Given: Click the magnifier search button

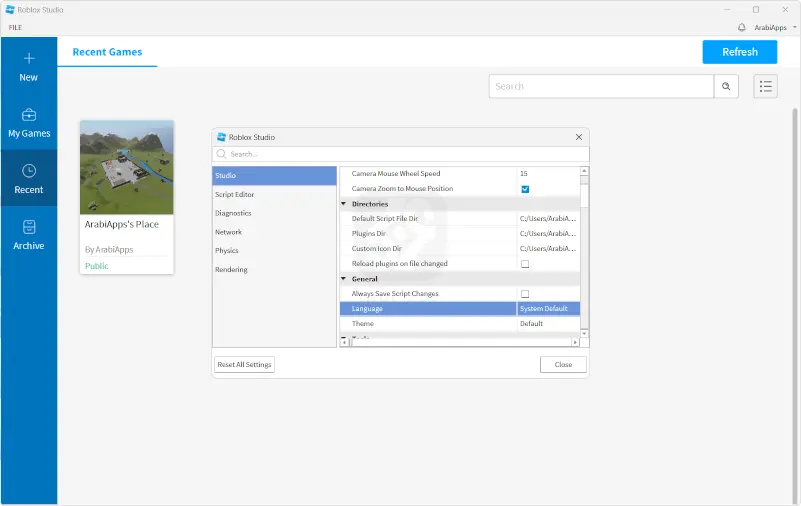Looking at the screenshot, I should pyautogui.click(x=727, y=86).
